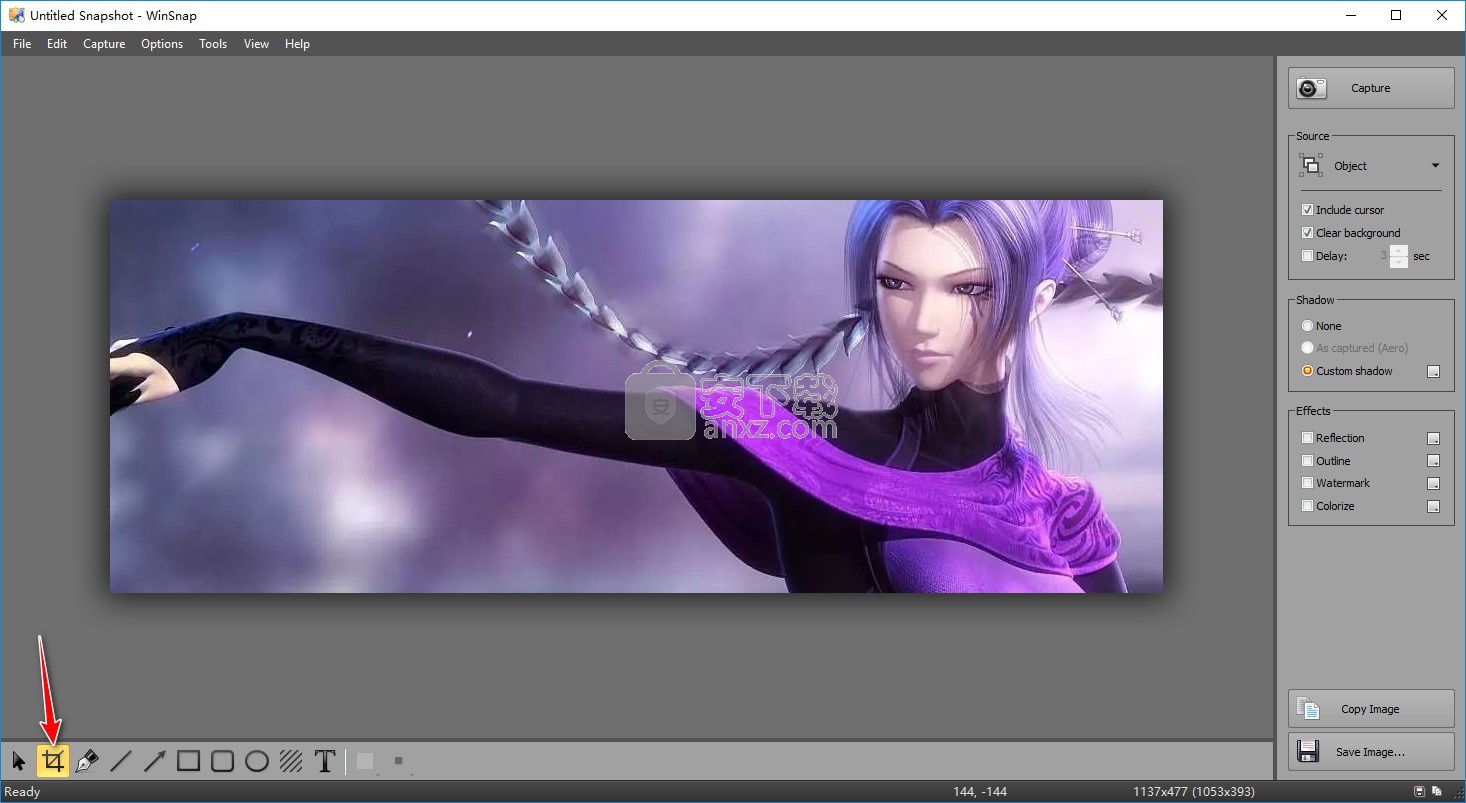Open the Edit menu

pyautogui.click(x=57, y=44)
